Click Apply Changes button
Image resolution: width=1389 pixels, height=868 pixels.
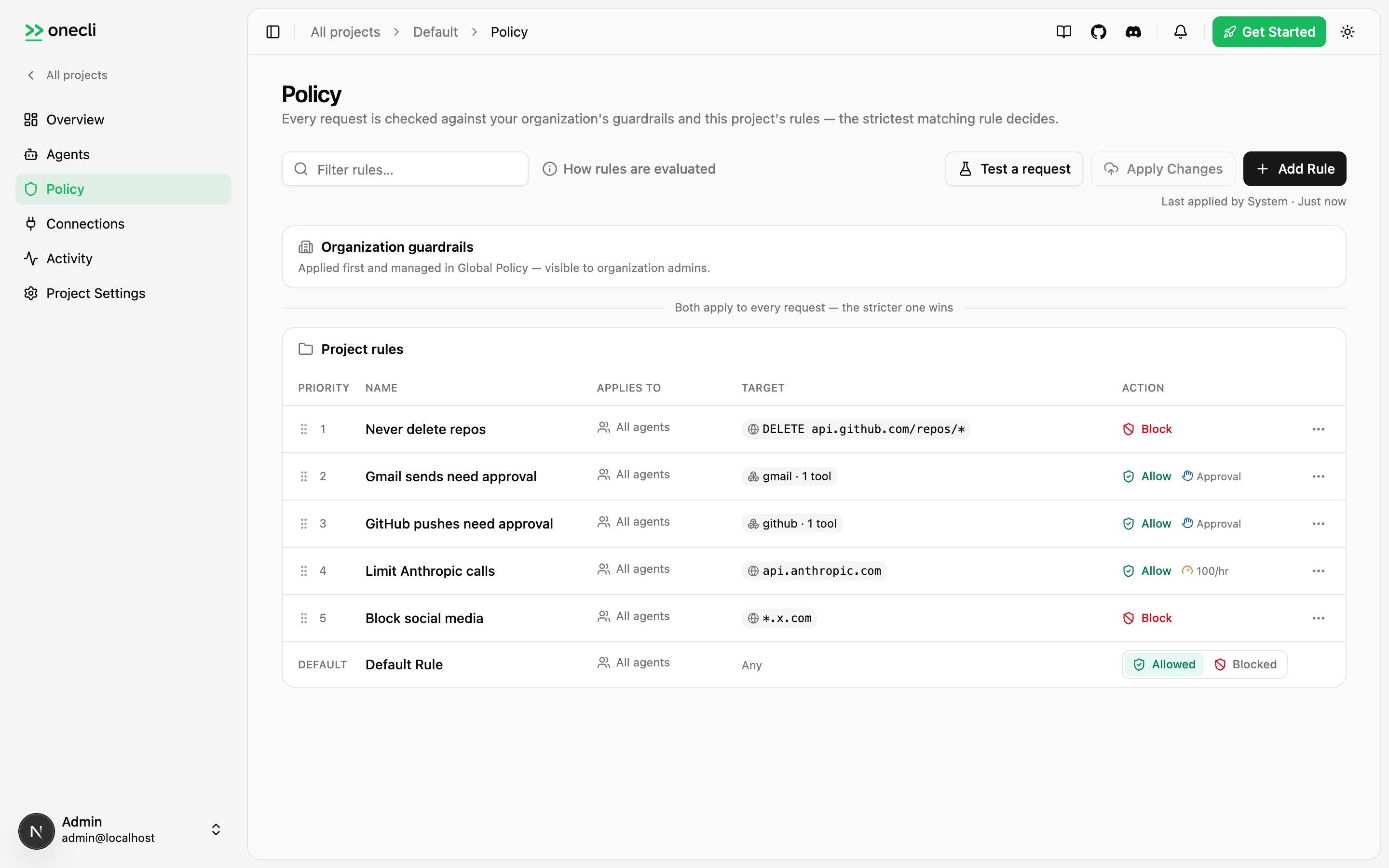click(1163, 169)
